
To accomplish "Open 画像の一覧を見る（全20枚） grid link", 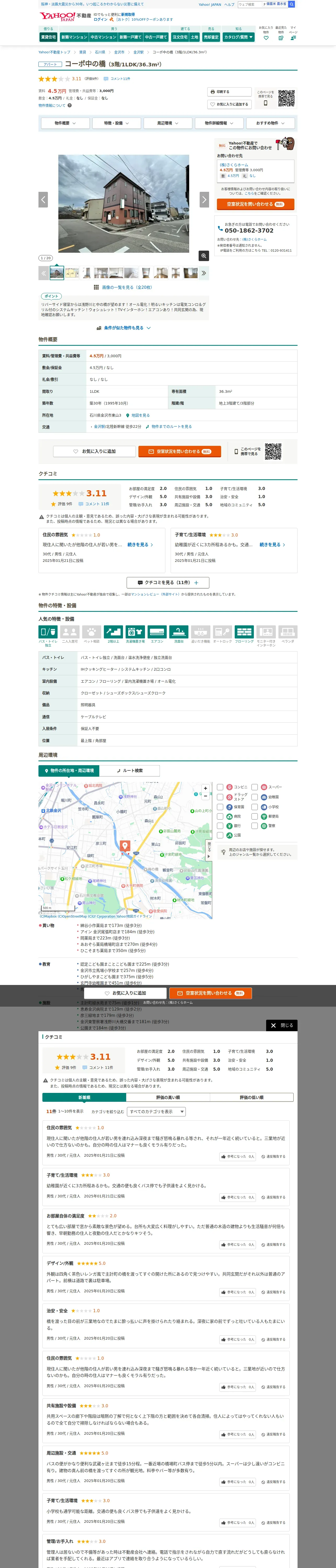I will tap(123, 287).
